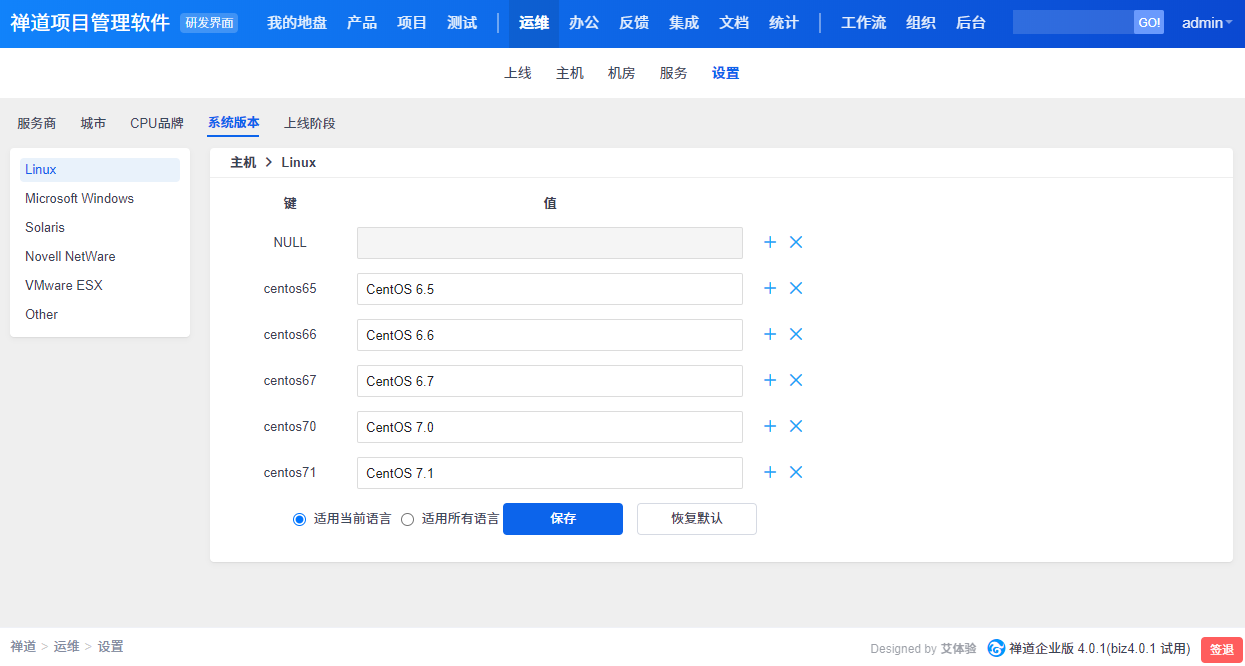The width and height of the screenshot is (1245, 666).
Task: Delete the NULL row
Action: [796, 242]
